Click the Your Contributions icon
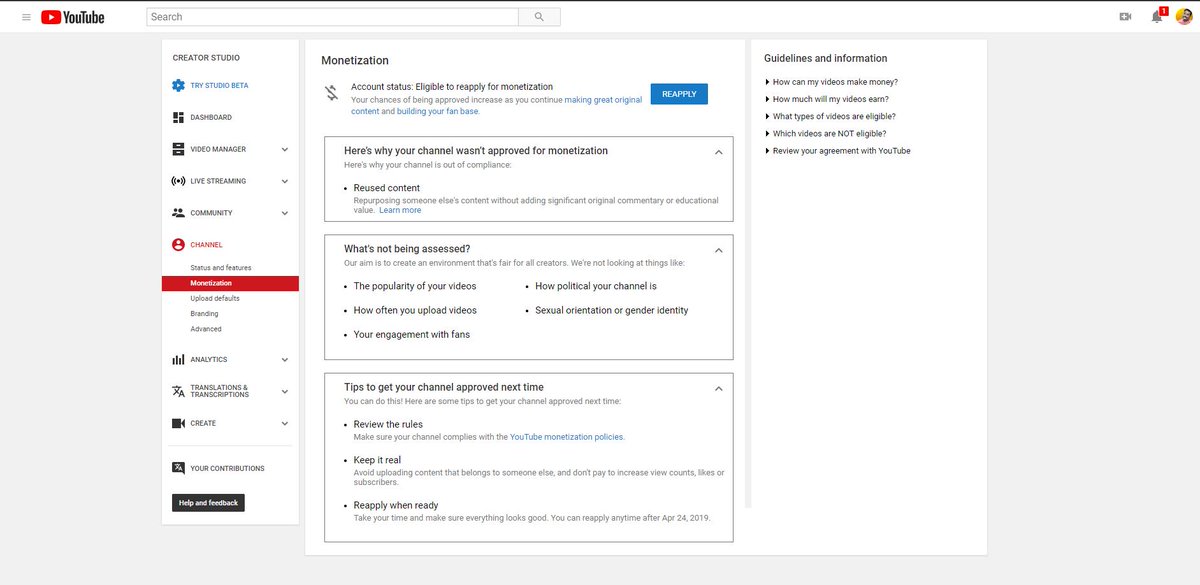 [x=178, y=468]
